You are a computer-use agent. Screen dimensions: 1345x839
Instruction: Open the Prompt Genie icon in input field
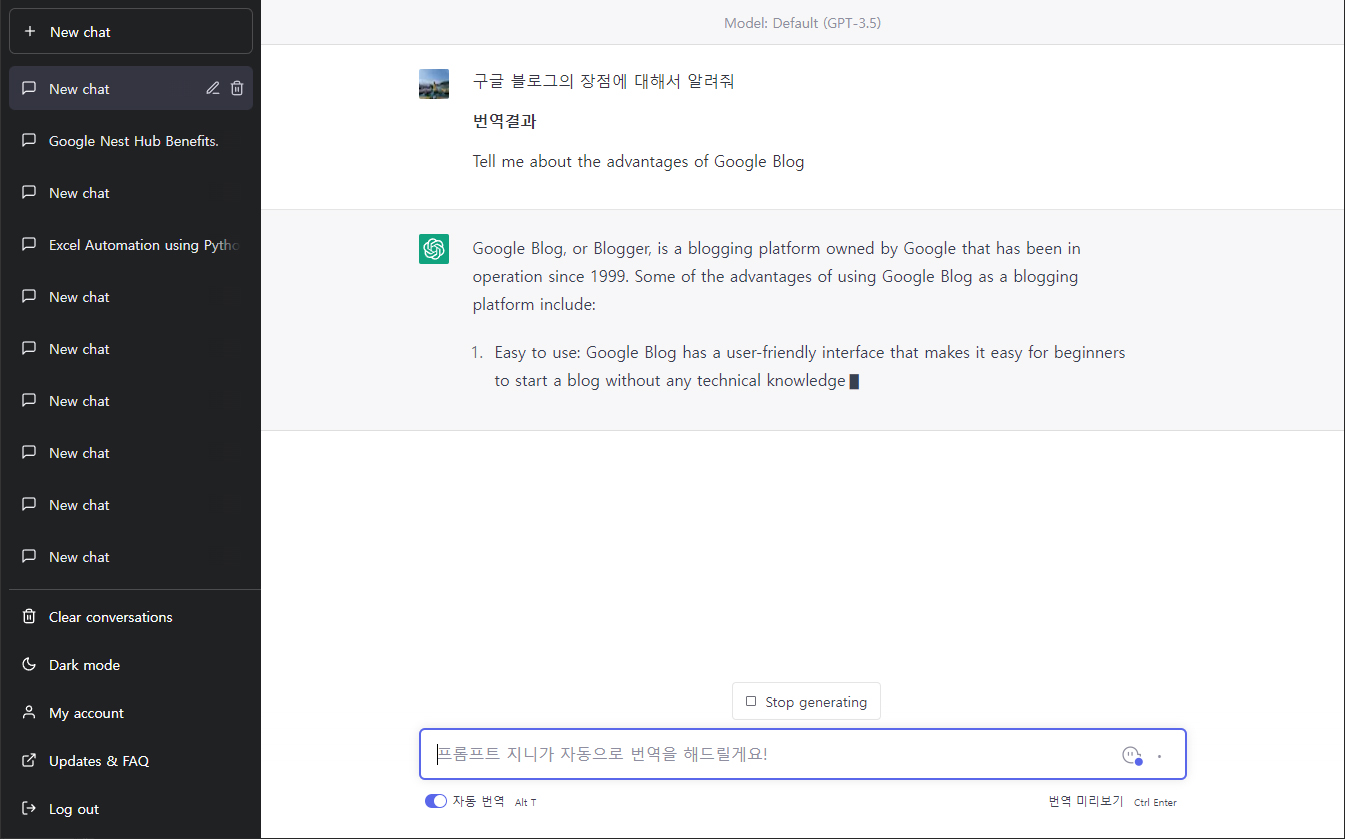1131,755
